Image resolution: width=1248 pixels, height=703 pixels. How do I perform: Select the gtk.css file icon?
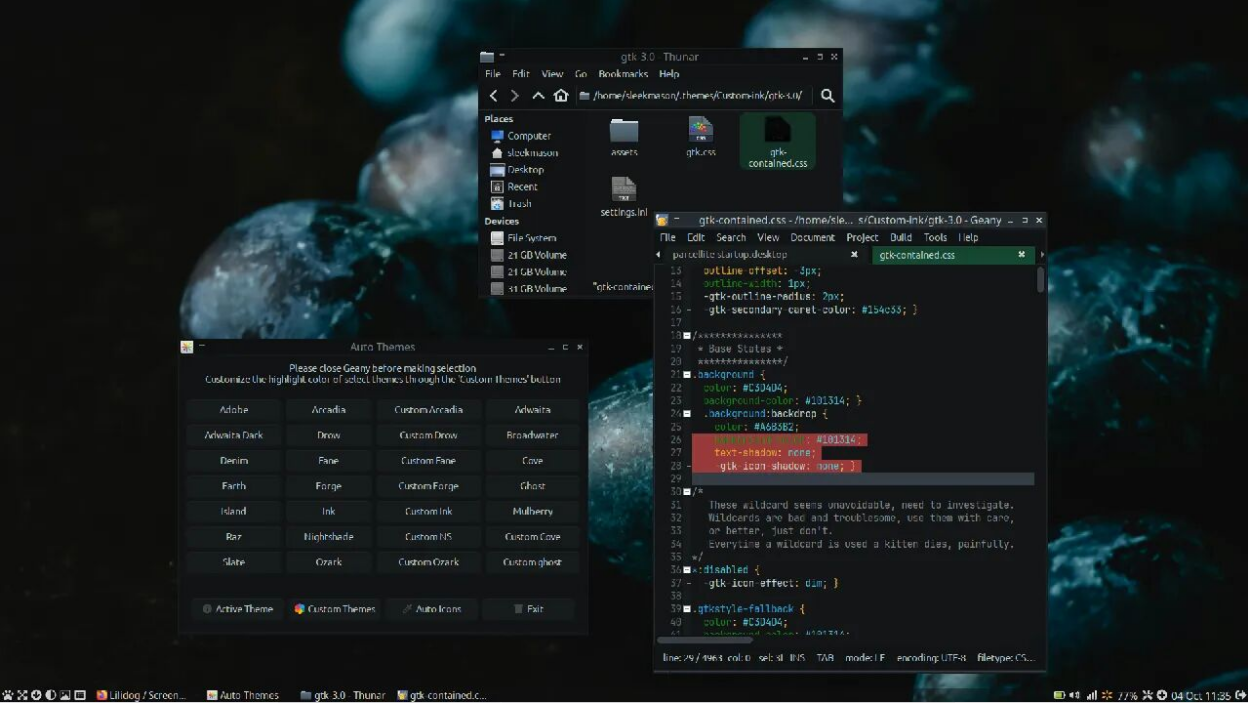(700, 130)
